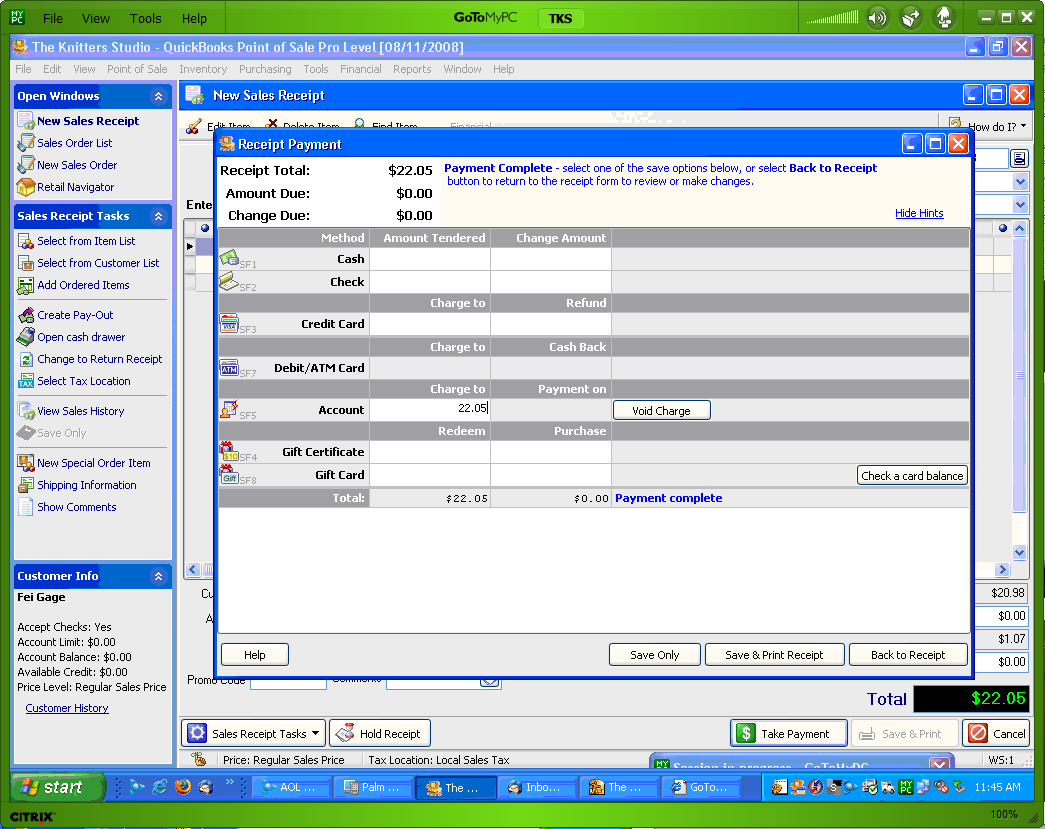1045x829 pixels.
Task: Click the Gift Certificate Redeem field
Action: 430,452
